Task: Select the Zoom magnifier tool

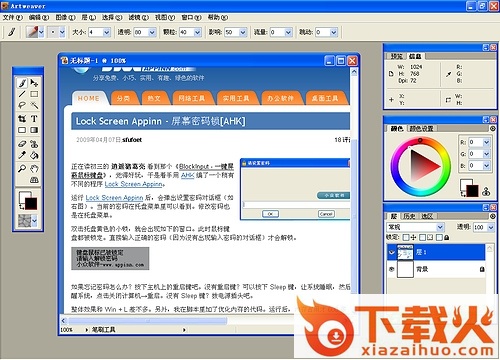Action: pyautogui.click(x=22, y=168)
